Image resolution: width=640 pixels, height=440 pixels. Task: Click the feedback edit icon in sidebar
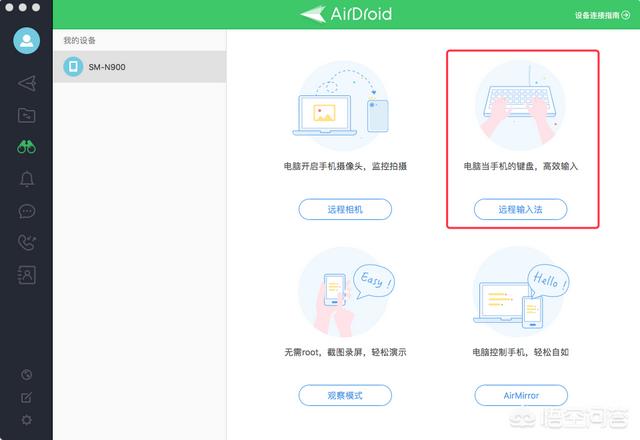tap(26, 397)
